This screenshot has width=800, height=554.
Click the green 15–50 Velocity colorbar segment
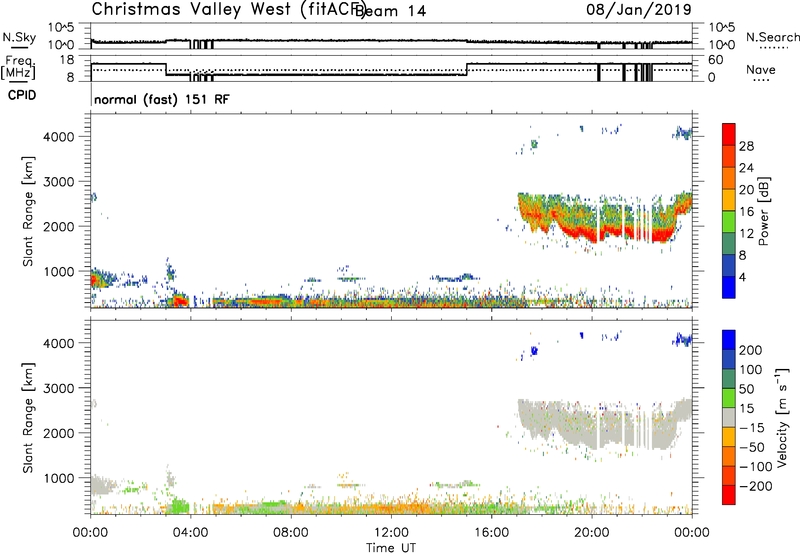tap(729, 398)
